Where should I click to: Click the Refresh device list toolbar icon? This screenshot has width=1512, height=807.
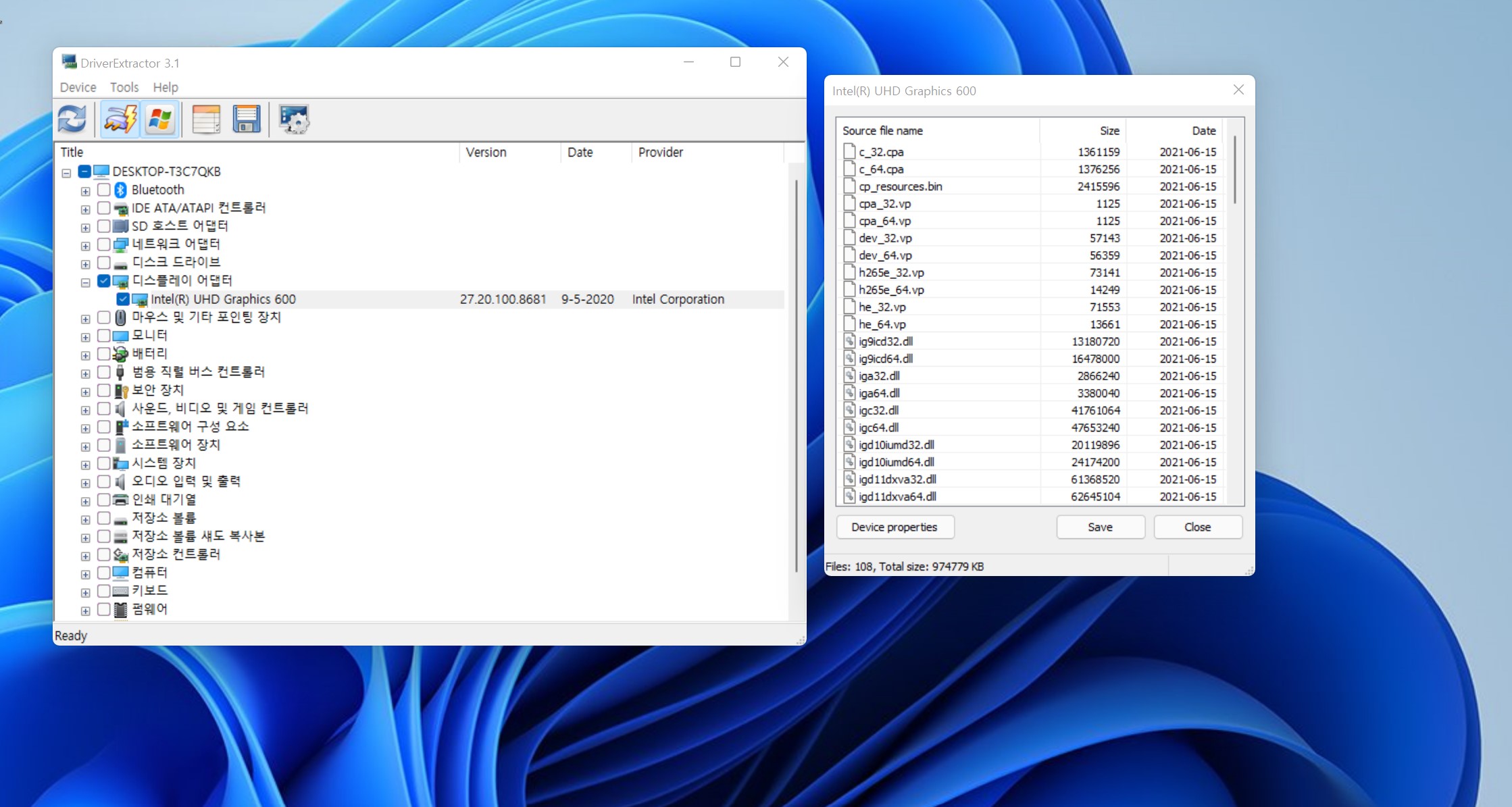[72, 120]
